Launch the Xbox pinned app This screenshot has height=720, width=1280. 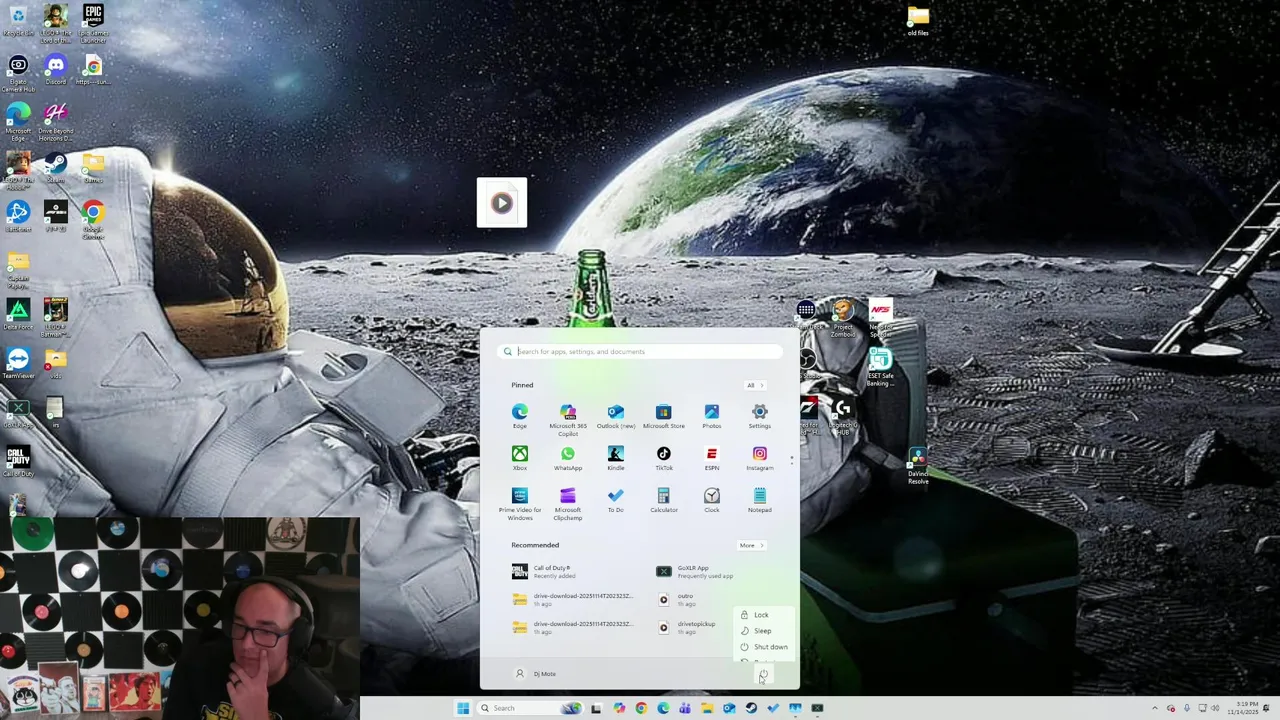(x=520, y=458)
